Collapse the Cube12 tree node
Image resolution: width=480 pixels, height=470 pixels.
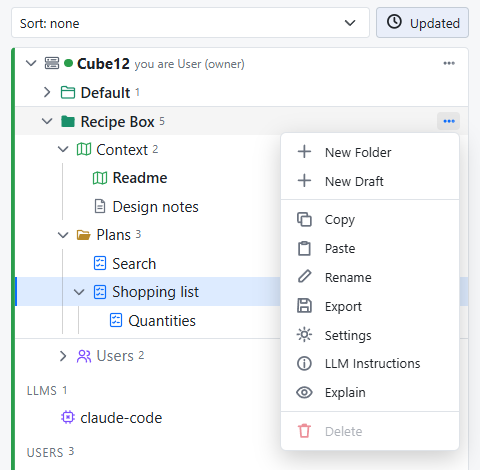pos(31,63)
